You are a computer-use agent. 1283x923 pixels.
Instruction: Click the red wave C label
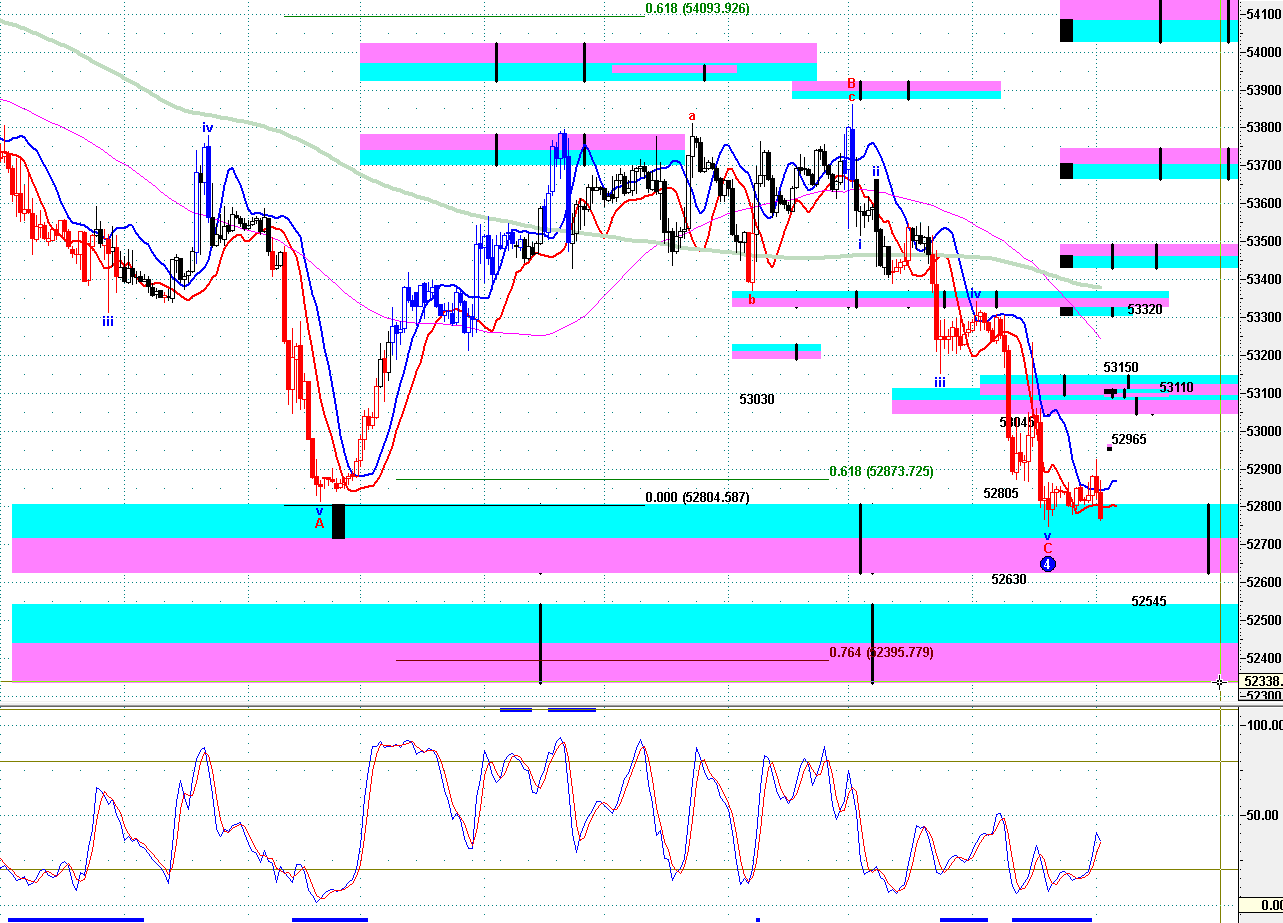click(x=1048, y=548)
